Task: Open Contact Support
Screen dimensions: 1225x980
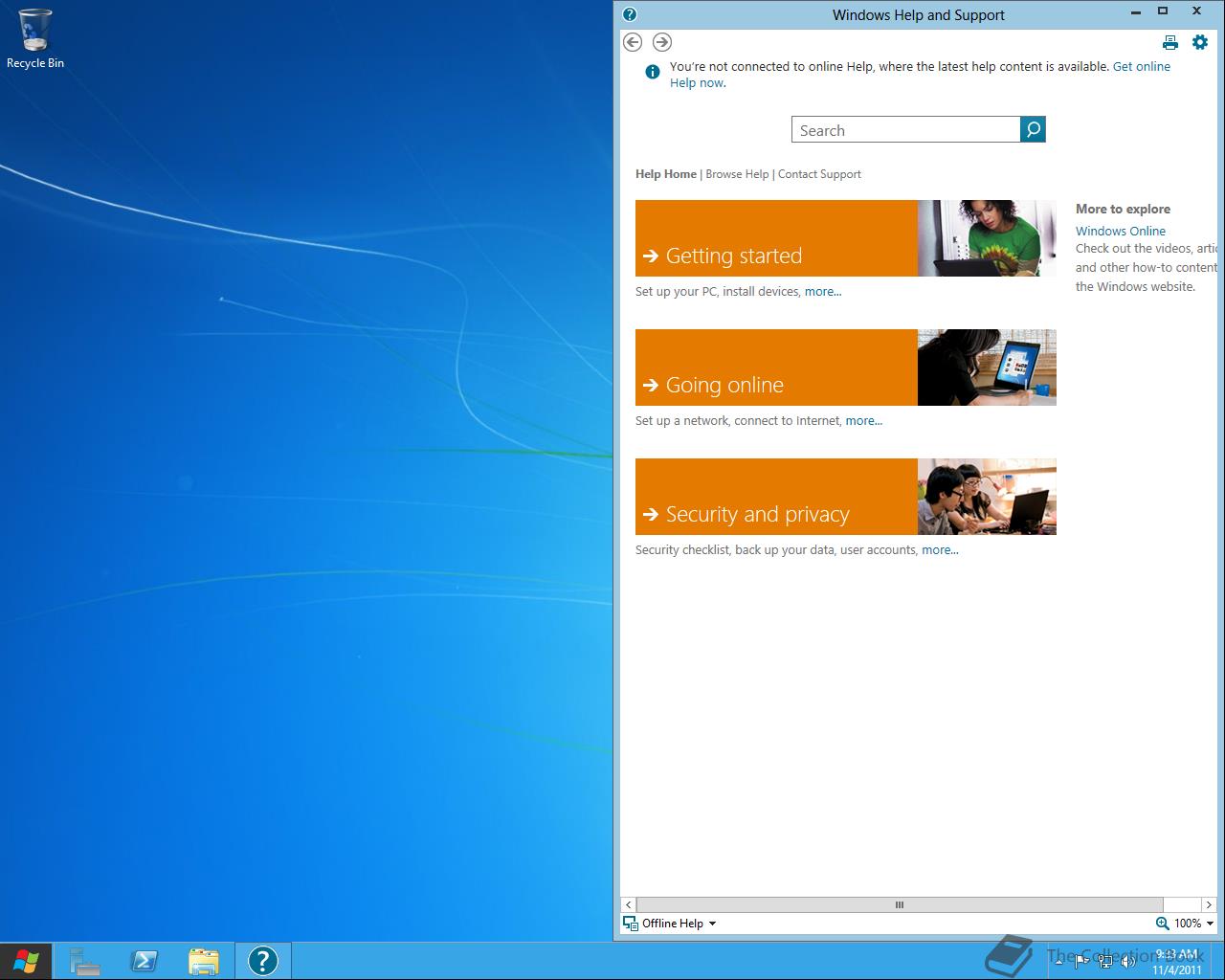Action: coord(819,174)
